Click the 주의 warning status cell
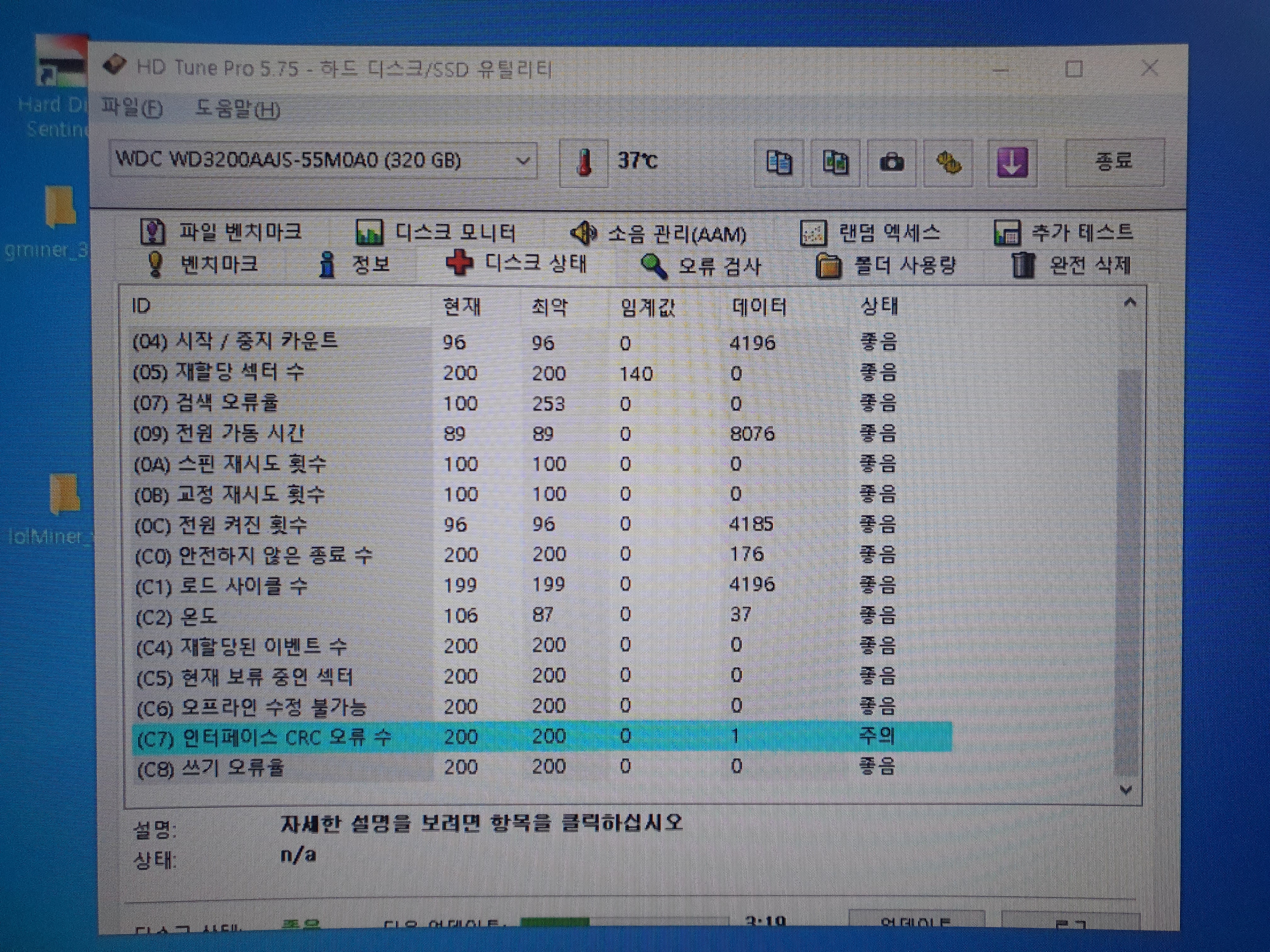 (x=877, y=736)
